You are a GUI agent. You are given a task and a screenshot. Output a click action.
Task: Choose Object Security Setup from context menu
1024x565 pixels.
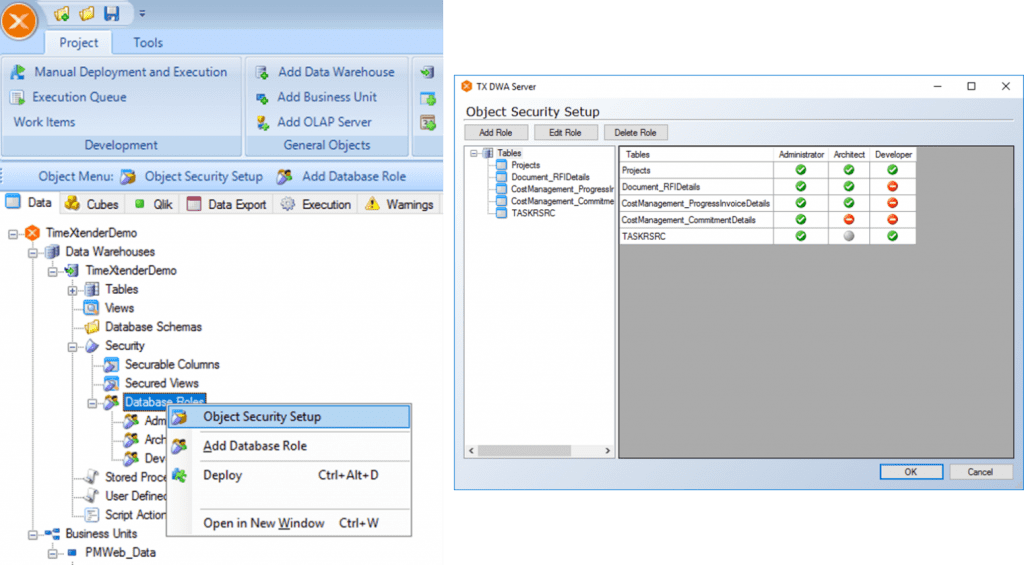[x=289, y=417]
